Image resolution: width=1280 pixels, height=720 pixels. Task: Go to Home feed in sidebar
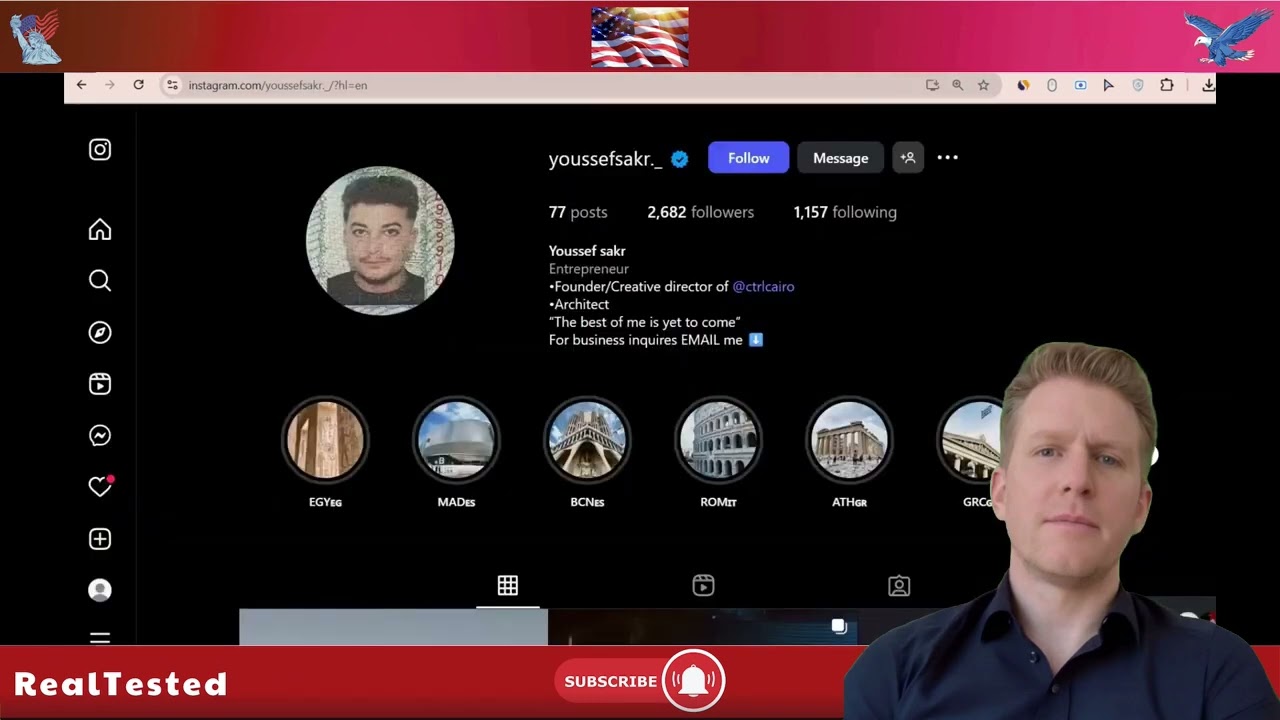(100, 230)
